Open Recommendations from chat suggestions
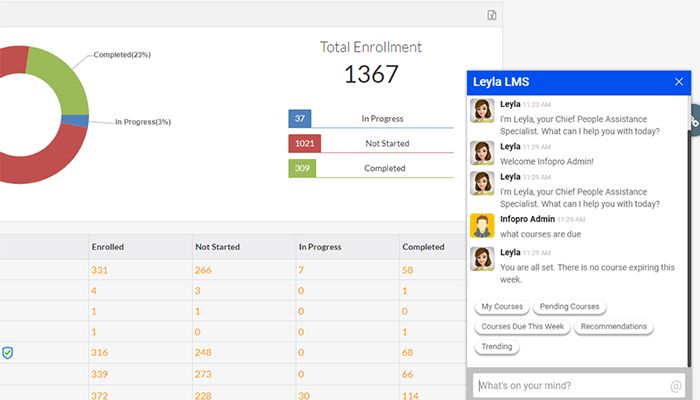The width and height of the screenshot is (700, 400). coord(613,327)
